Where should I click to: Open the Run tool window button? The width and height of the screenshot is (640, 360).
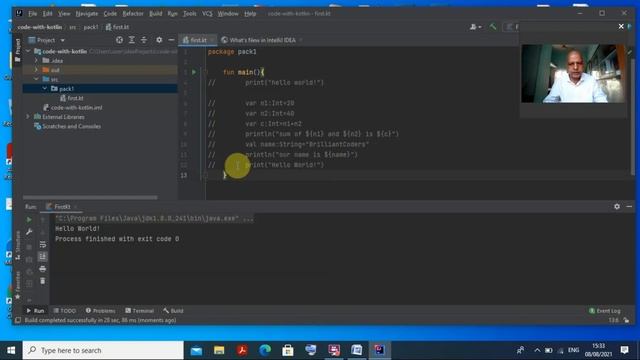pyautogui.click(x=35, y=311)
